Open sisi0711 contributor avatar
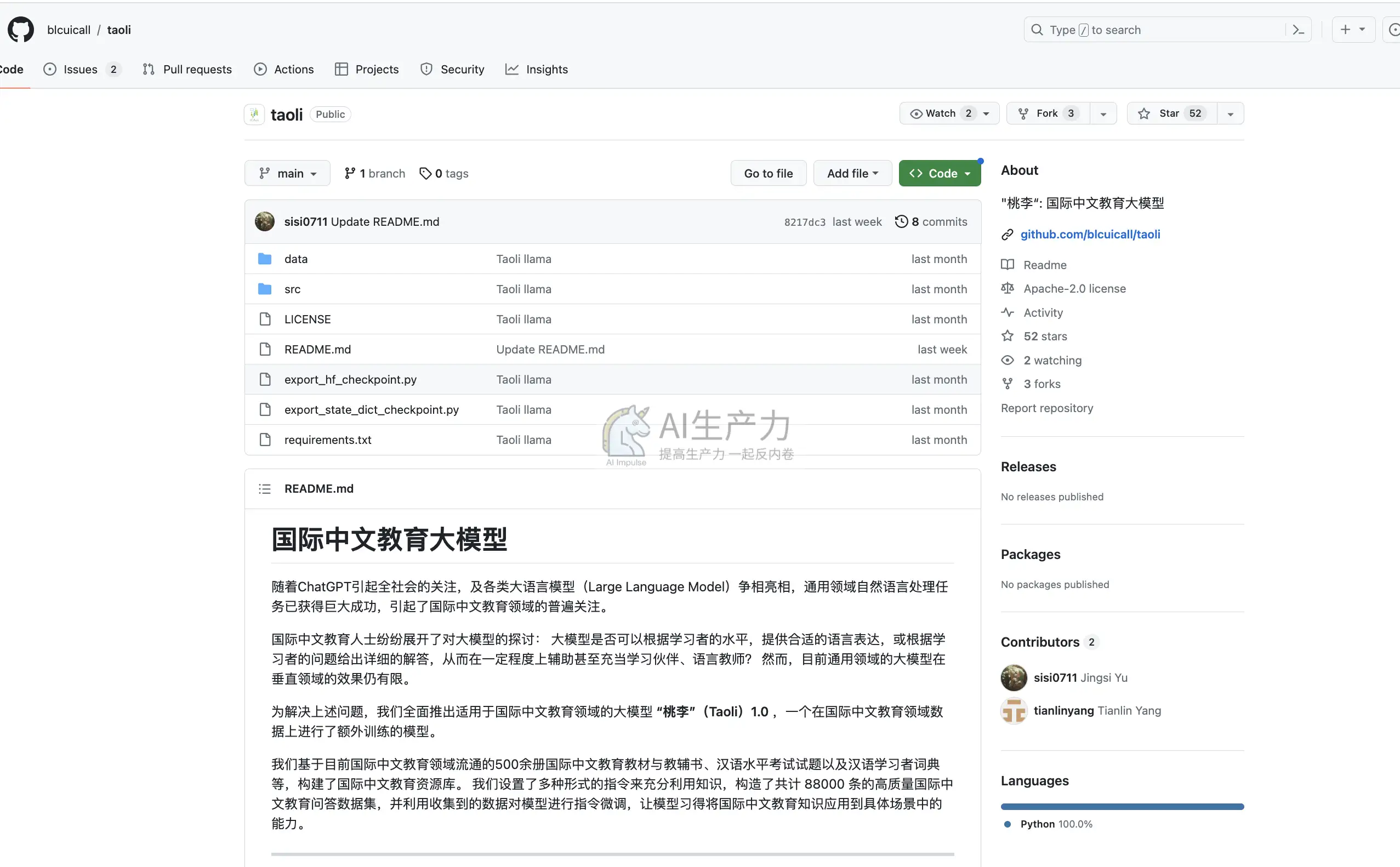The height and width of the screenshot is (867, 1400). pyautogui.click(x=1014, y=678)
